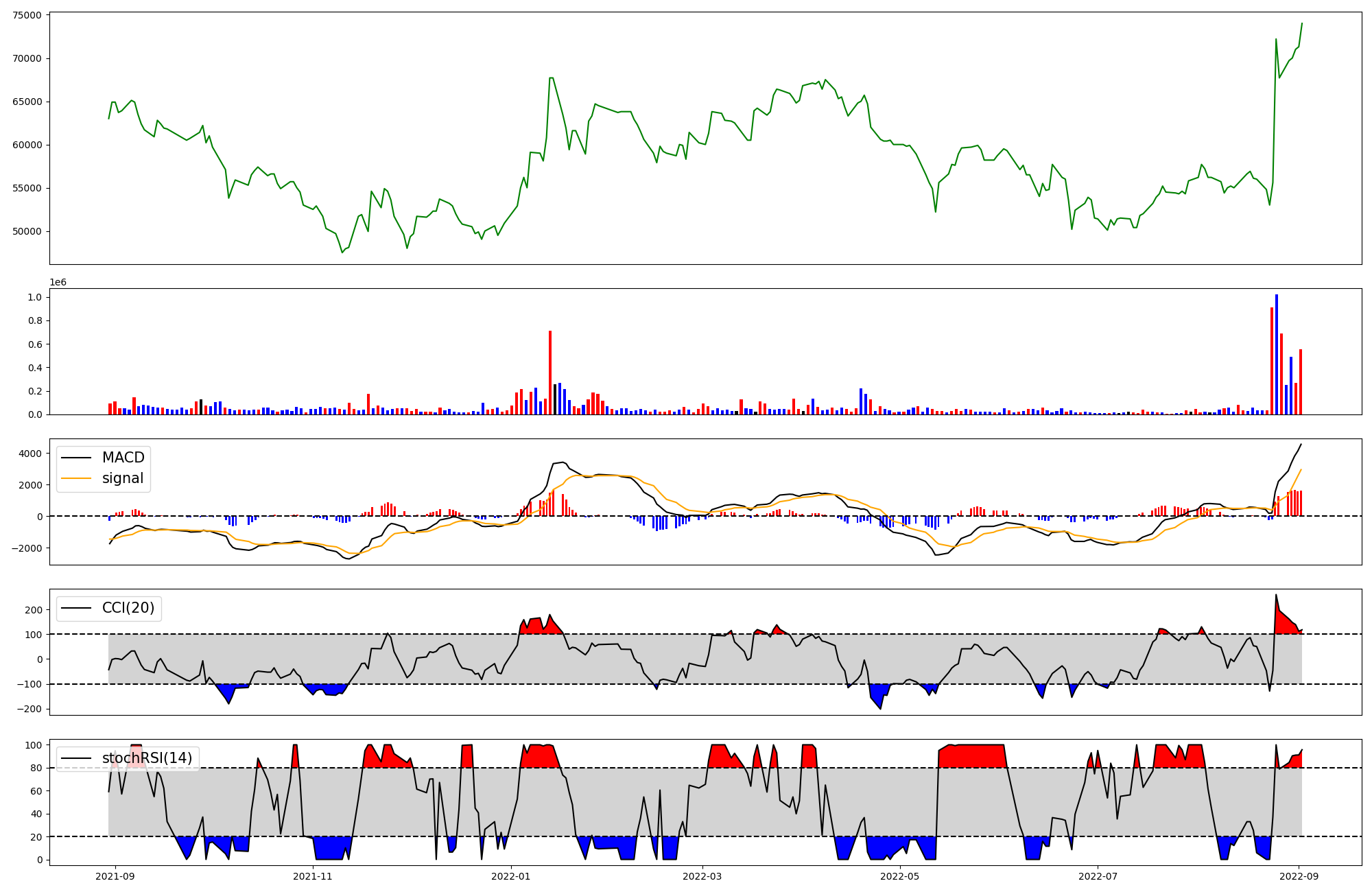
Task: Click the black MACD legend line swatch
Action: click(76, 458)
